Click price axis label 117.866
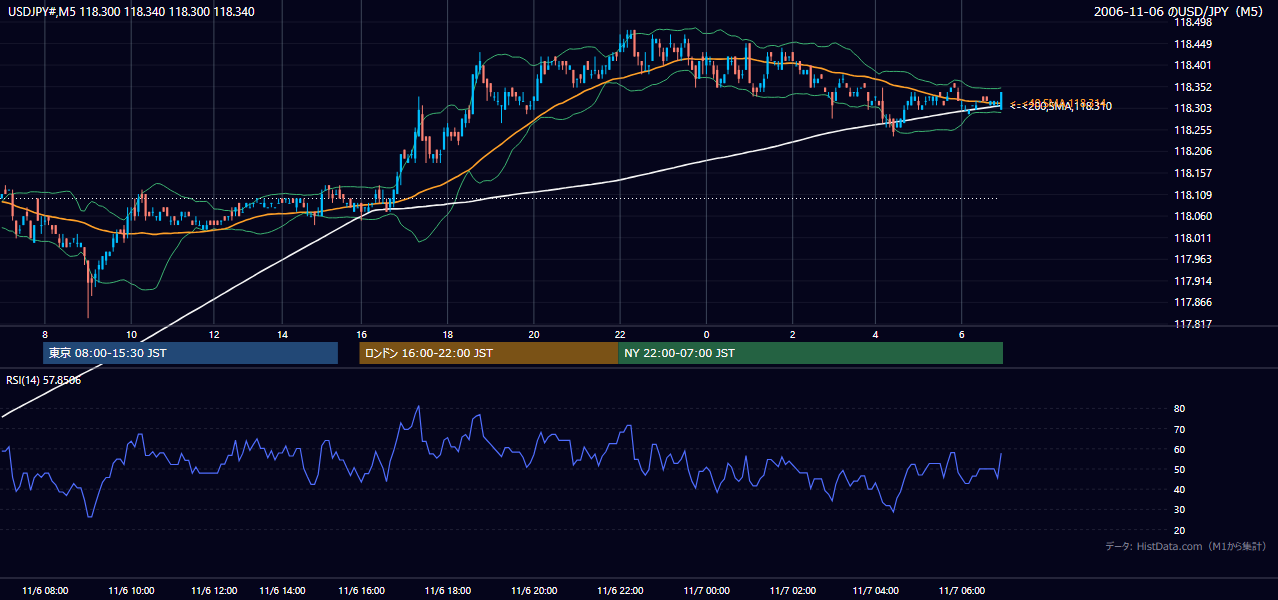Viewport: 1278px width, 600px height. [x=1193, y=302]
